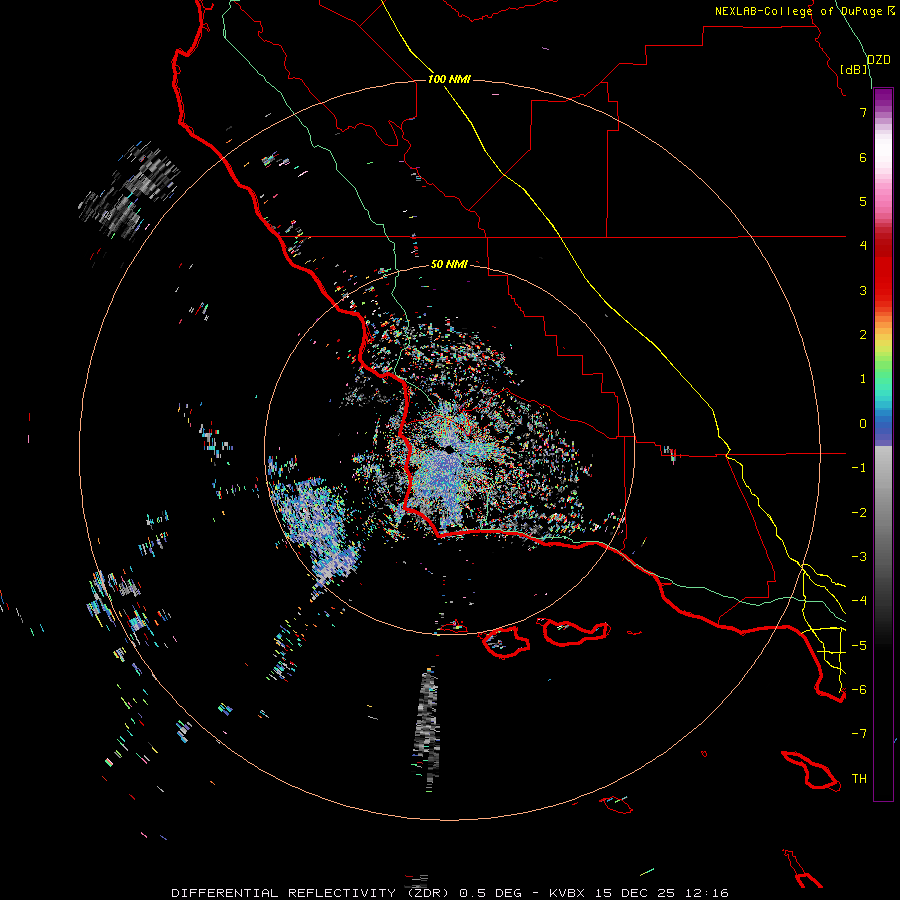This screenshot has width=900, height=900.
Task: Click the 0 value on color scale
Action: (863, 424)
